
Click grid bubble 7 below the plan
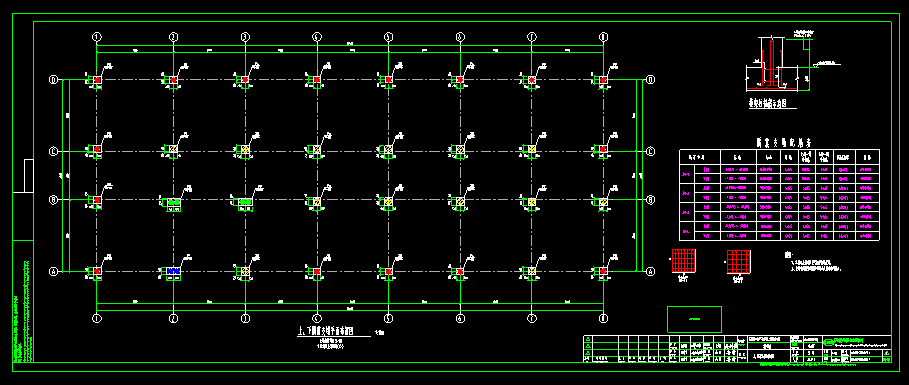[532, 318]
